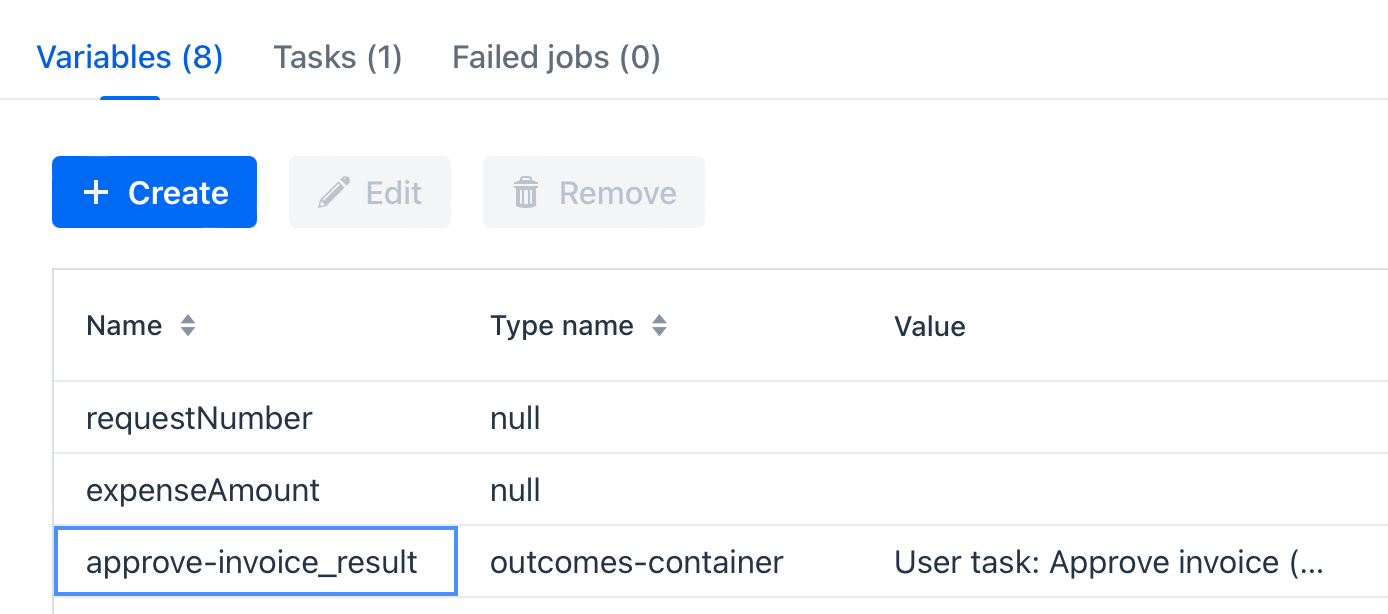Click the pencil icon on Edit button
Image resolution: width=1388 pixels, height=614 pixels.
coord(334,192)
